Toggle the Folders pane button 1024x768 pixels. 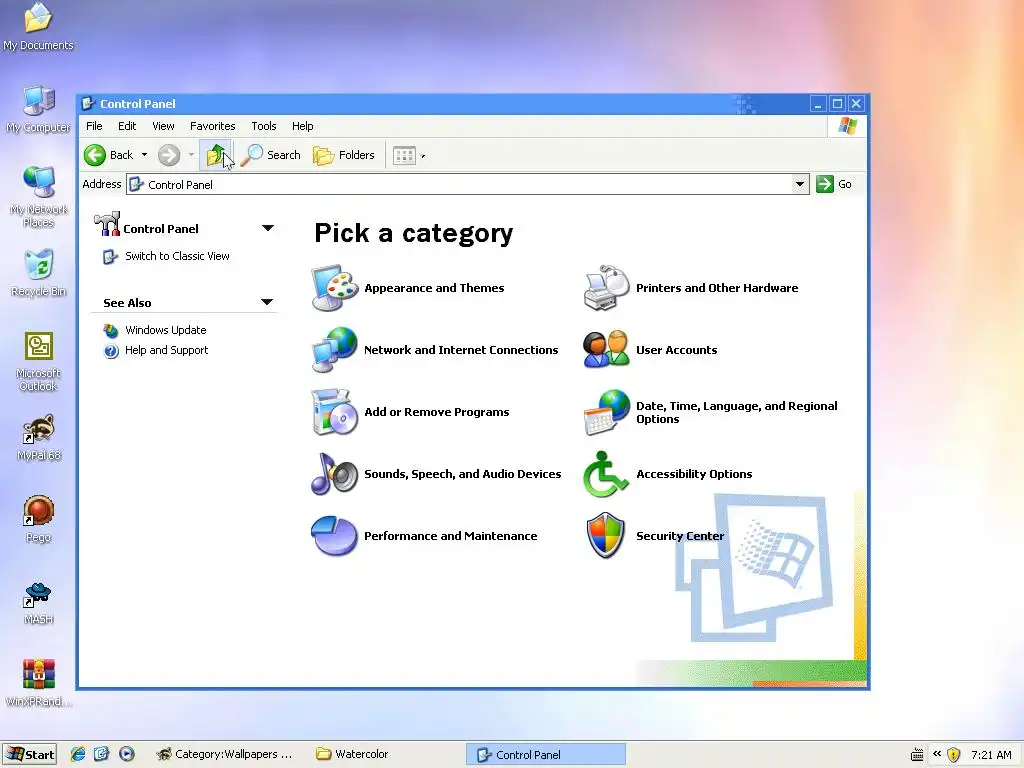point(344,155)
